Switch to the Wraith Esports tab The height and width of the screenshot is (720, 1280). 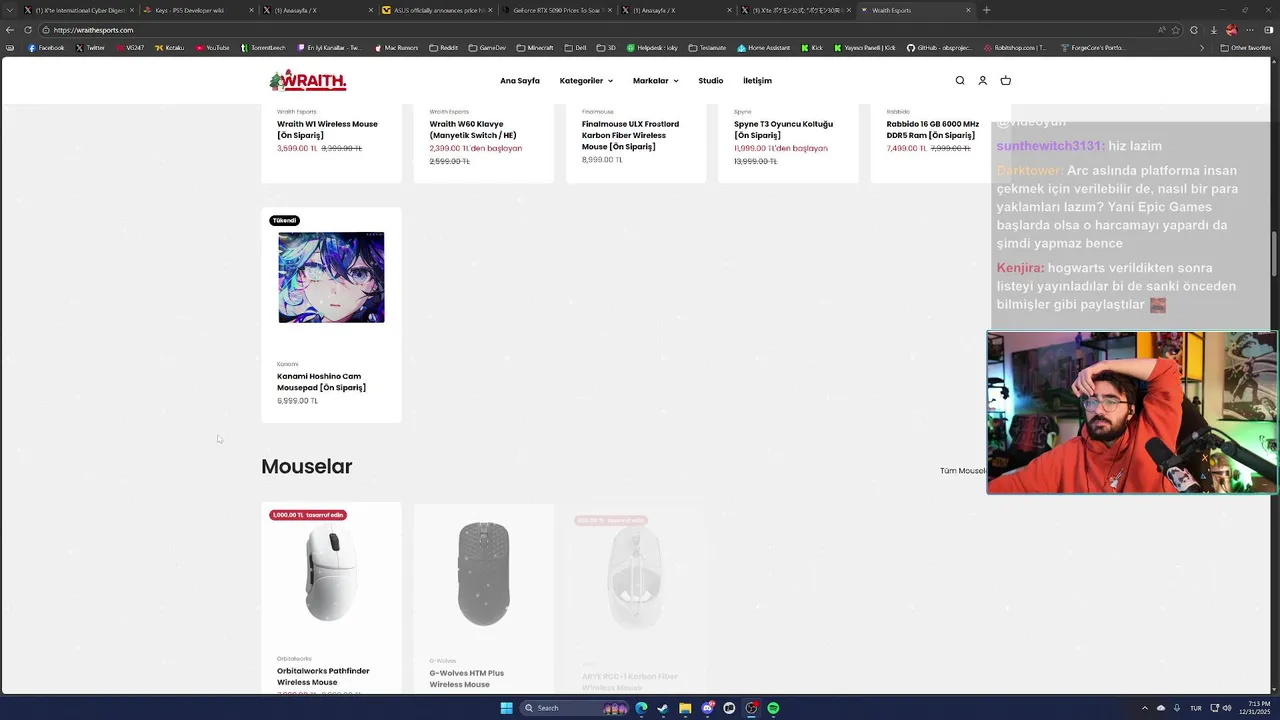[x=915, y=10]
